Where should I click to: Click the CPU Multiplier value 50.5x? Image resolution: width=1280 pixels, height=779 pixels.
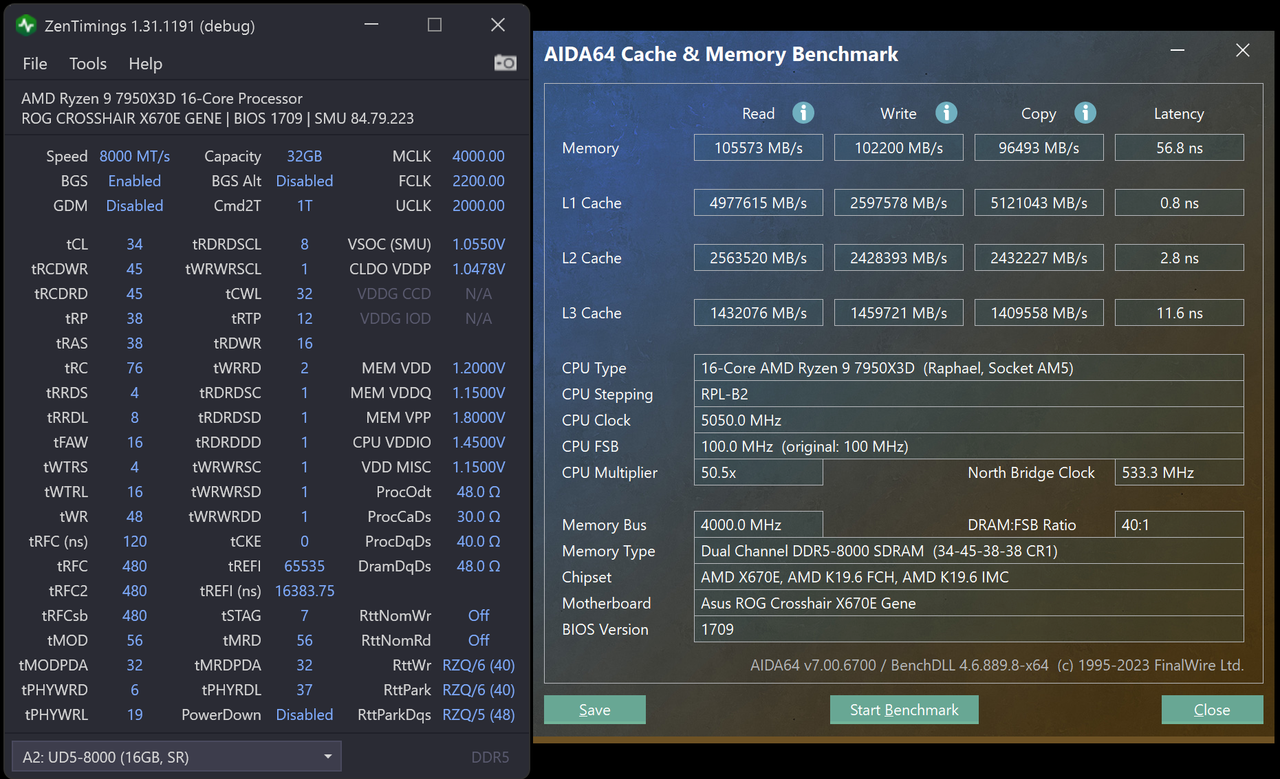(759, 472)
